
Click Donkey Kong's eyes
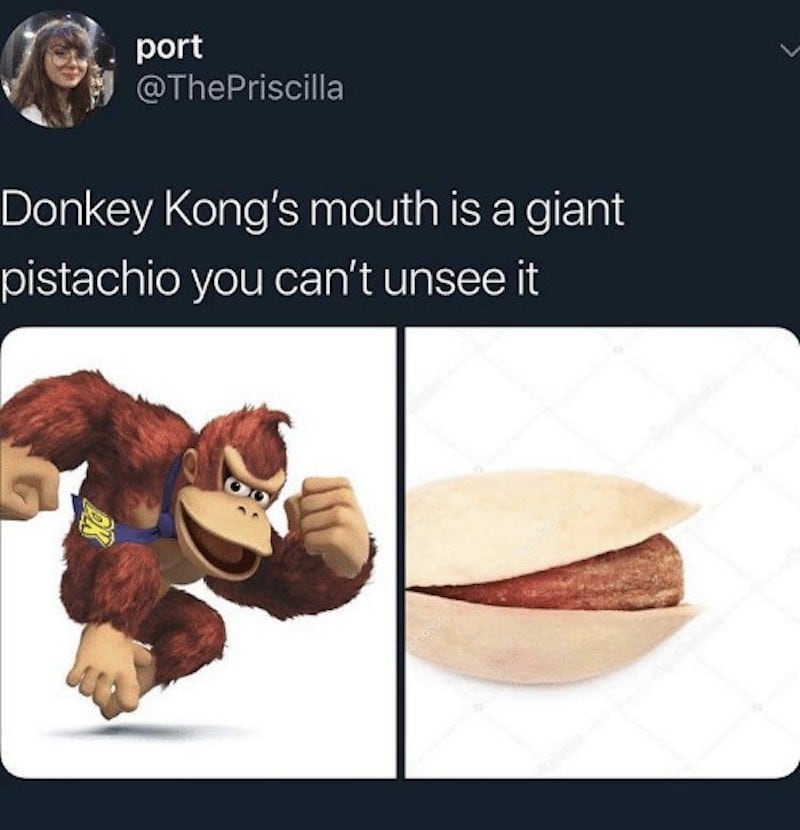(246, 489)
